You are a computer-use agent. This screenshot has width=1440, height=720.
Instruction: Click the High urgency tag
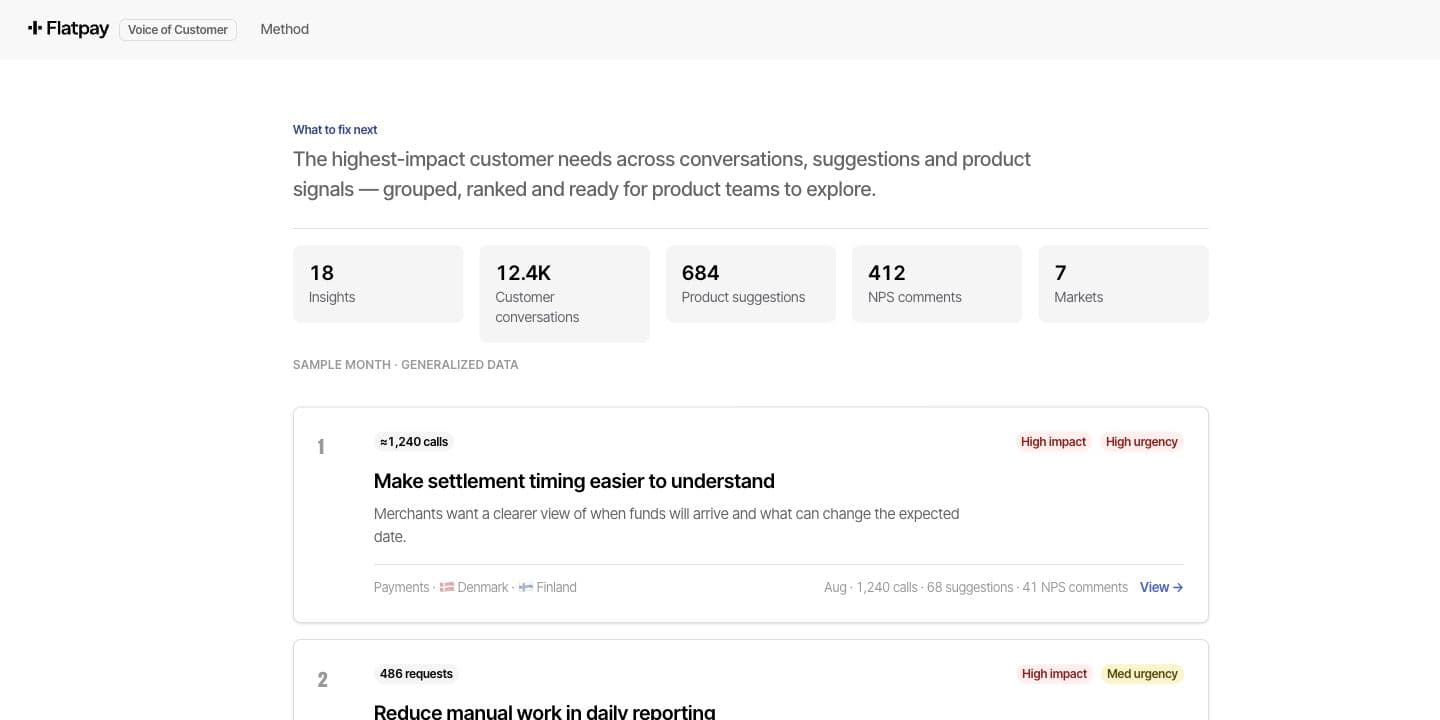(1142, 441)
